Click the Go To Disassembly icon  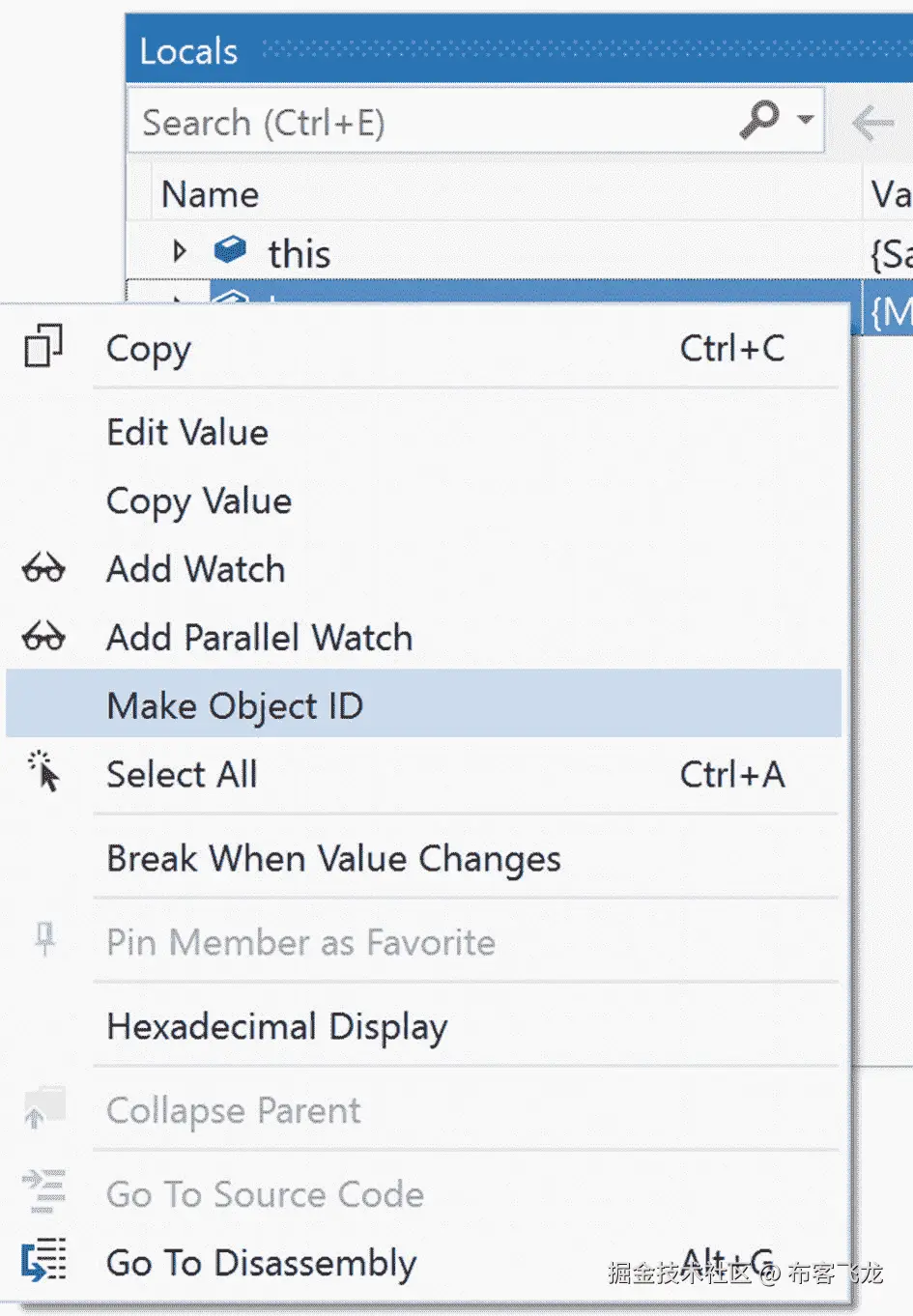pyautogui.click(x=43, y=1261)
